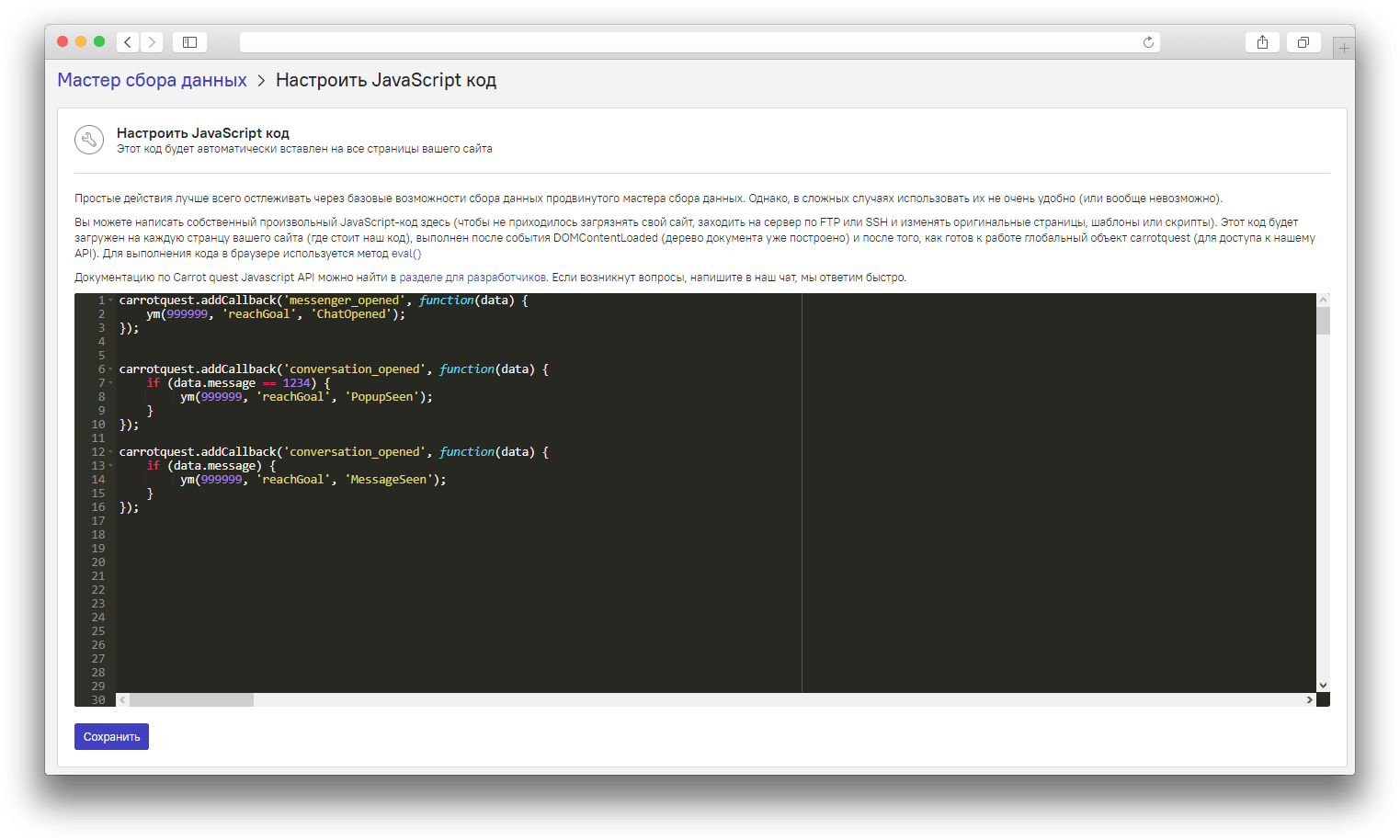Collapse the conversation_opened block at line 6

coord(110,369)
